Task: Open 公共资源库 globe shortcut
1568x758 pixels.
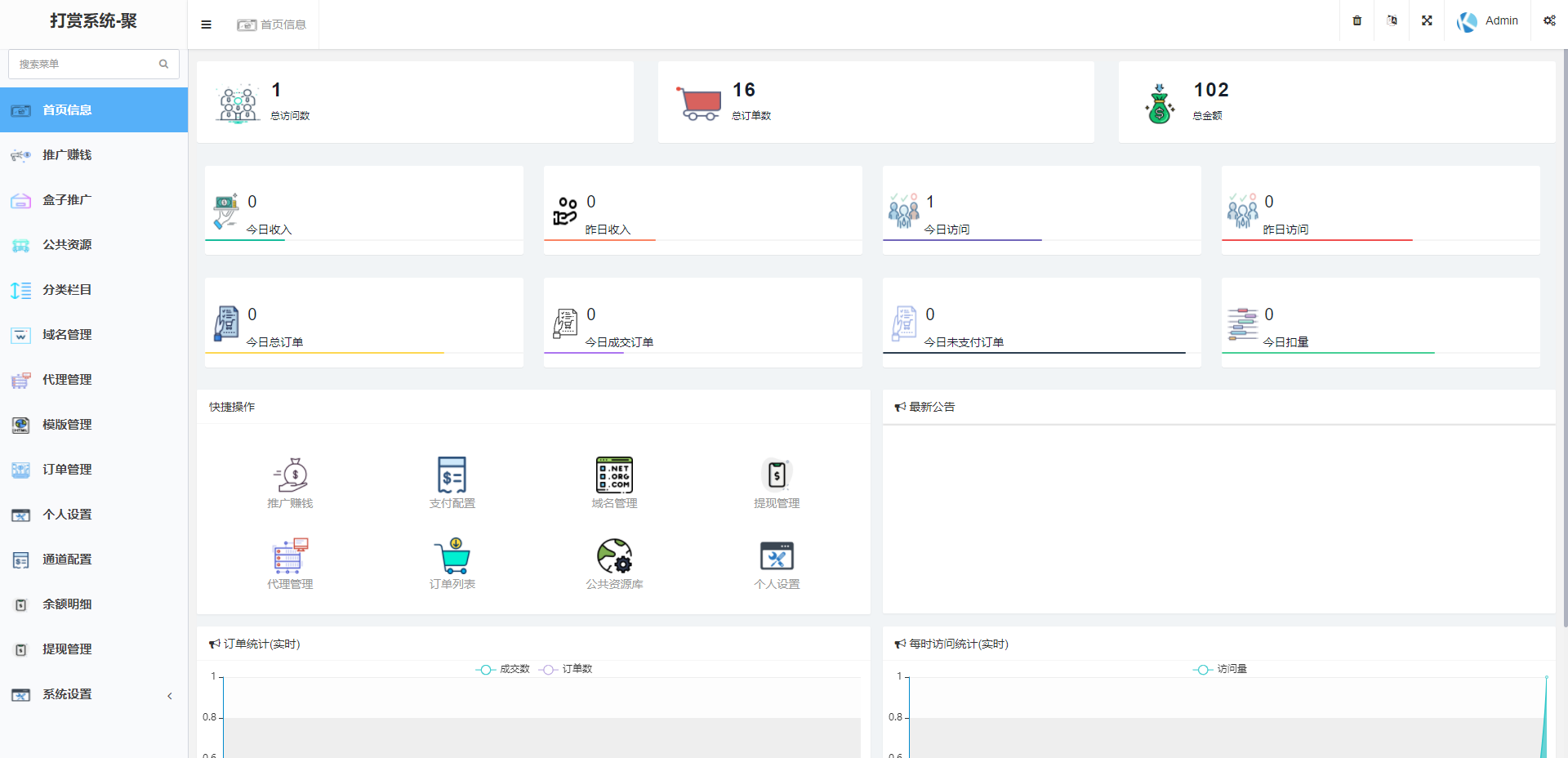Action: [614, 556]
